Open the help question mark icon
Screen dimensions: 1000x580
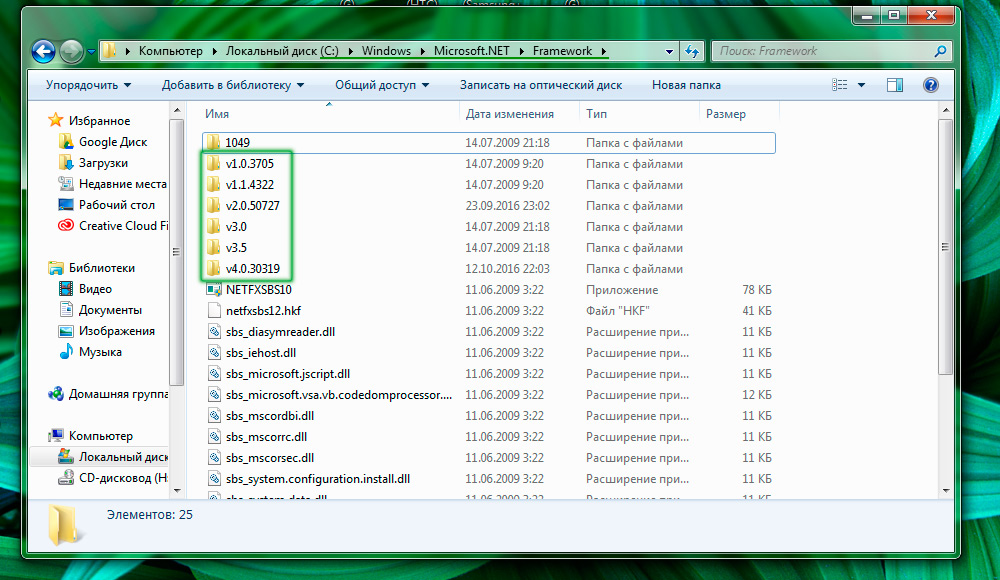(x=930, y=86)
